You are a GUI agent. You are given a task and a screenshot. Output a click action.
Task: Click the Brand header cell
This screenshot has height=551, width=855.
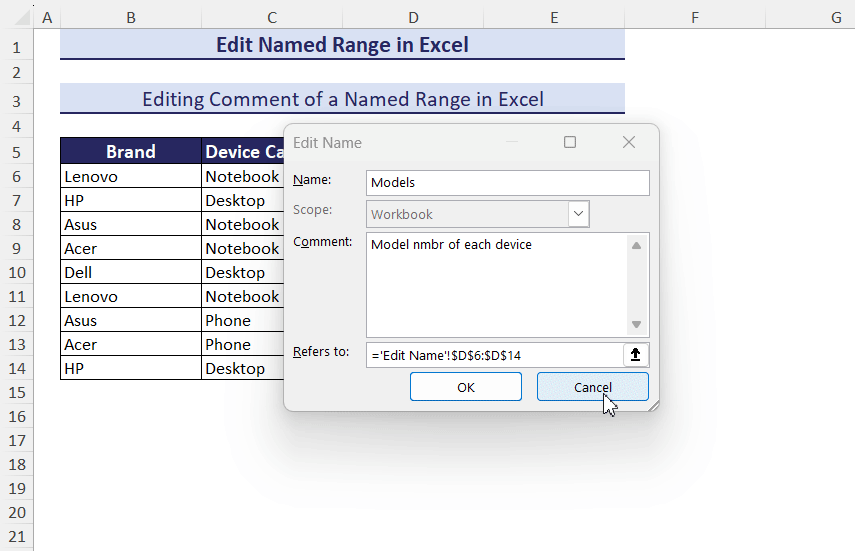click(131, 151)
